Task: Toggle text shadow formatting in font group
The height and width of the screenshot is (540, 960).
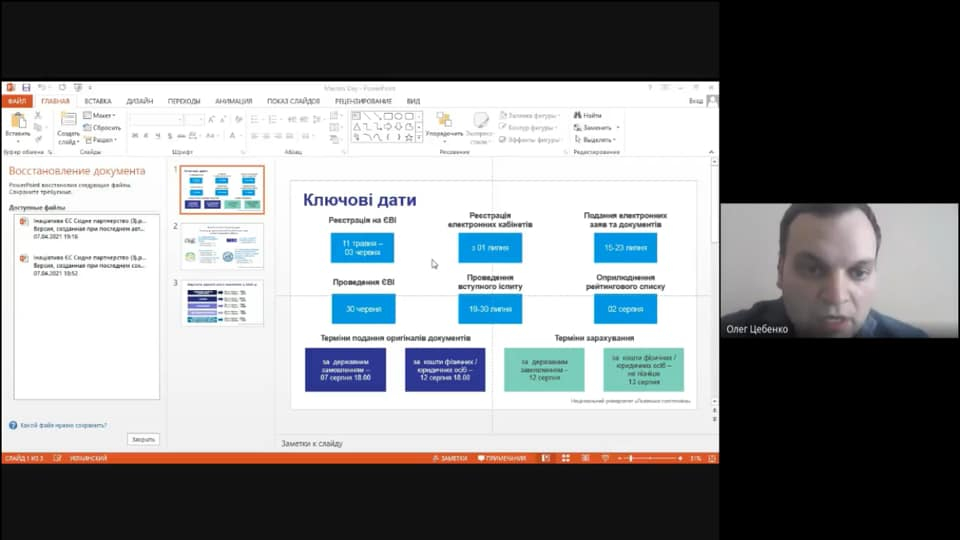Action: coord(170,136)
